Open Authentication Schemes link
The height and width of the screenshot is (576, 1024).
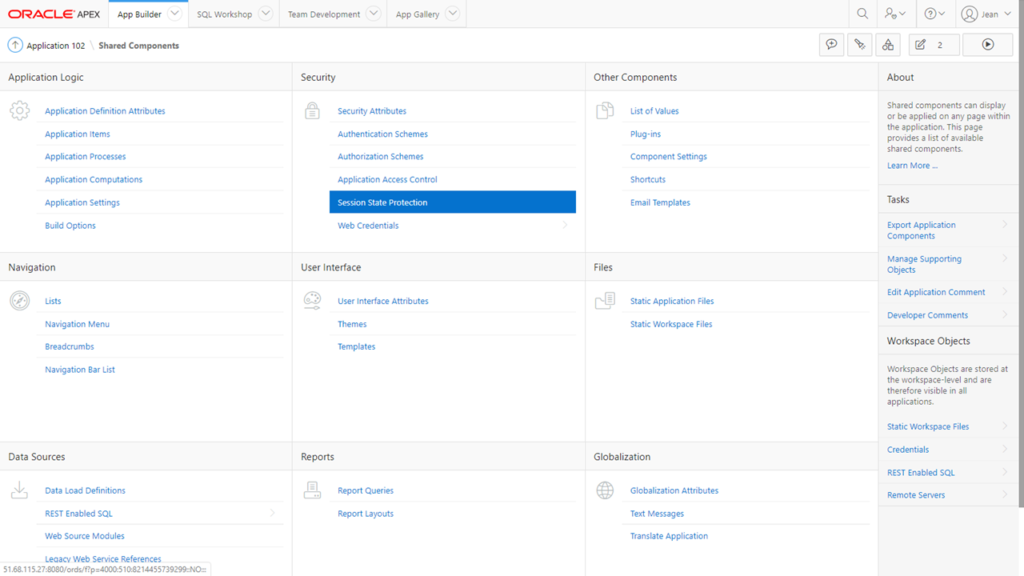pyautogui.click(x=383, y=134)
